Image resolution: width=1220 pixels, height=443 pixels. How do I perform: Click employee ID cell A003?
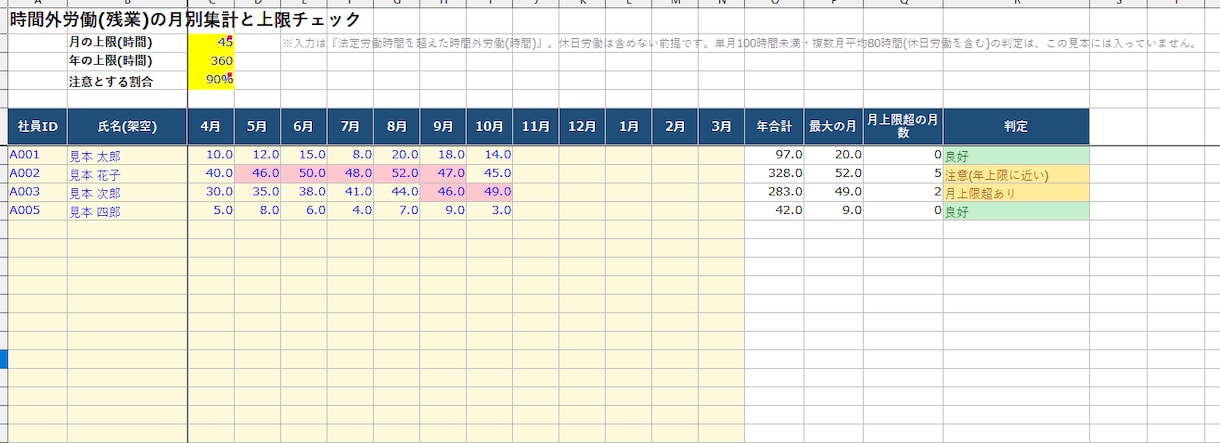[38, 192]
